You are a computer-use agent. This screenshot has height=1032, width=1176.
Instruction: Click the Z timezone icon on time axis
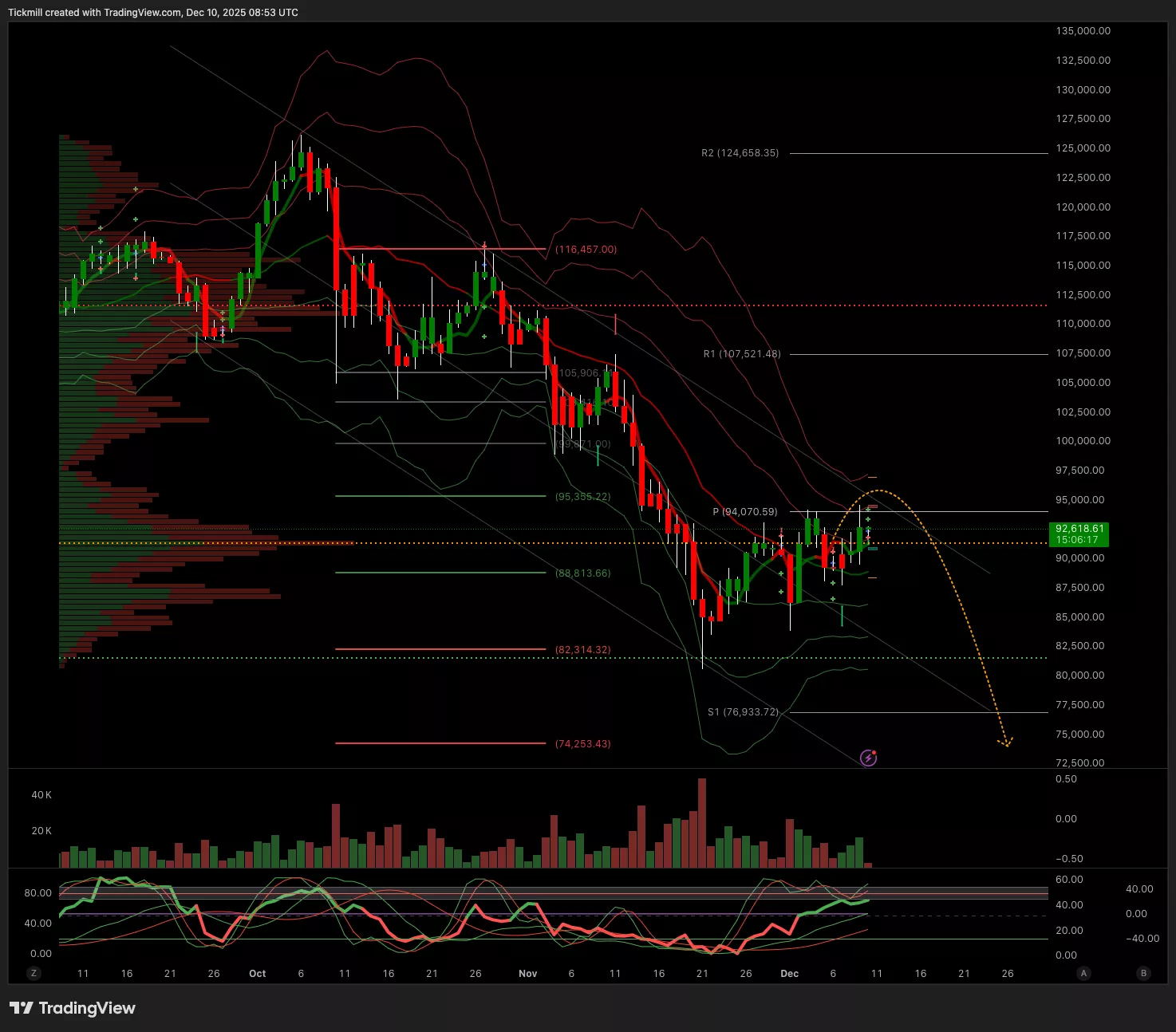click(34, 973)
